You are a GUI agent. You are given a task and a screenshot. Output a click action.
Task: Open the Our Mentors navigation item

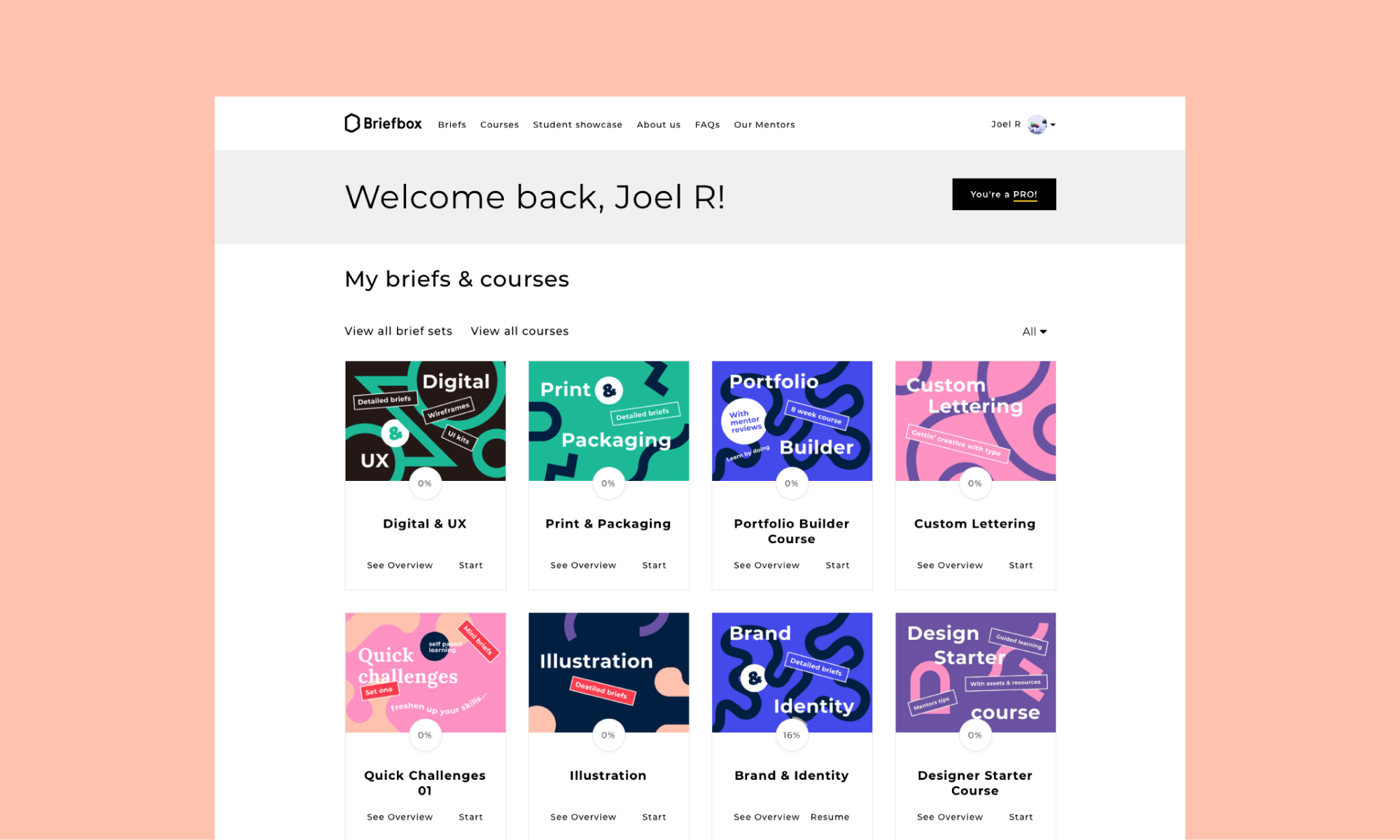[x=764, y=125]
